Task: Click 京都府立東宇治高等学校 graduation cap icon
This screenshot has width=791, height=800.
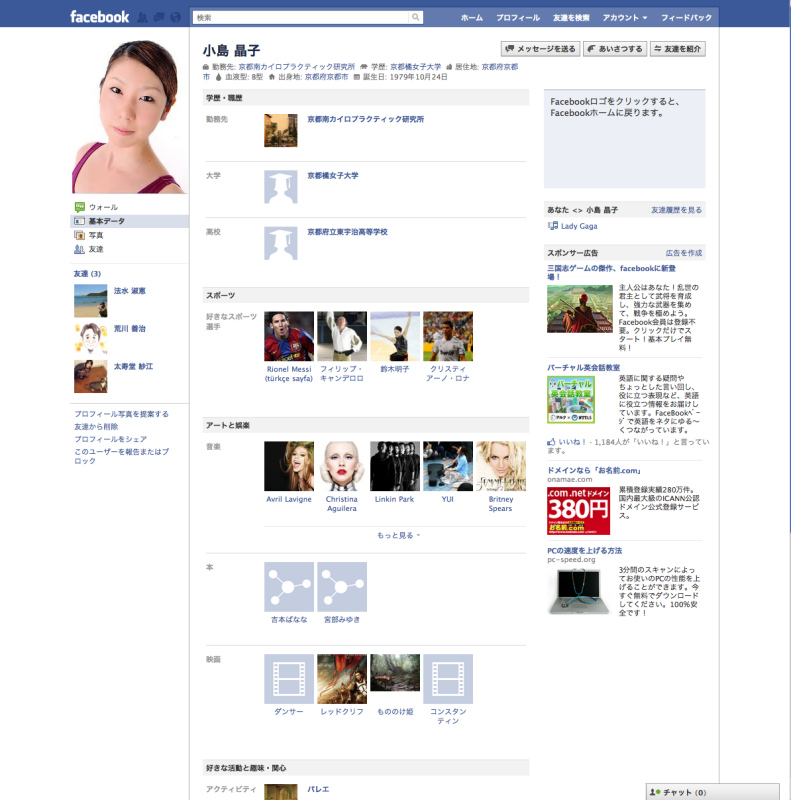Action: (x=281, y=243)
